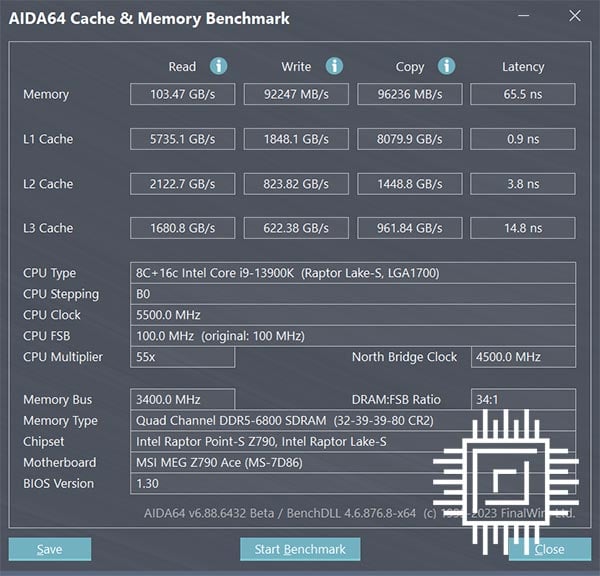Click the Copy column header label

tap(410, 67)
